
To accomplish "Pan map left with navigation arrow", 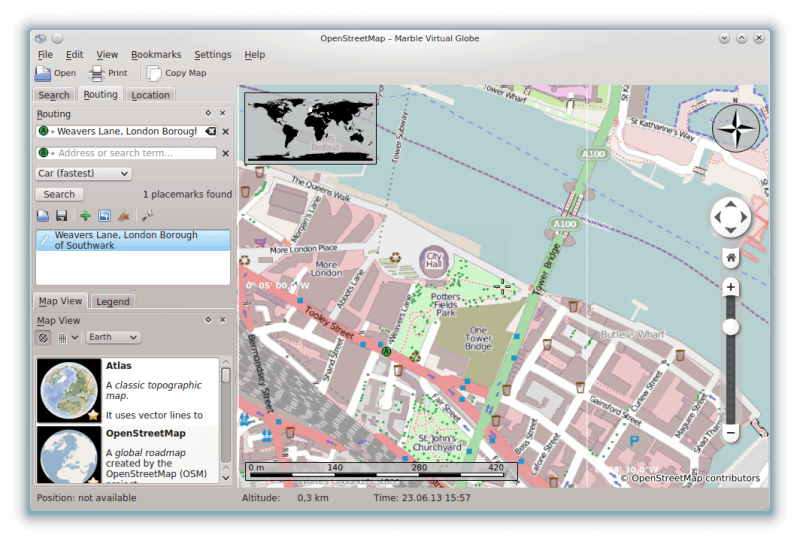I will coord(718,217).
